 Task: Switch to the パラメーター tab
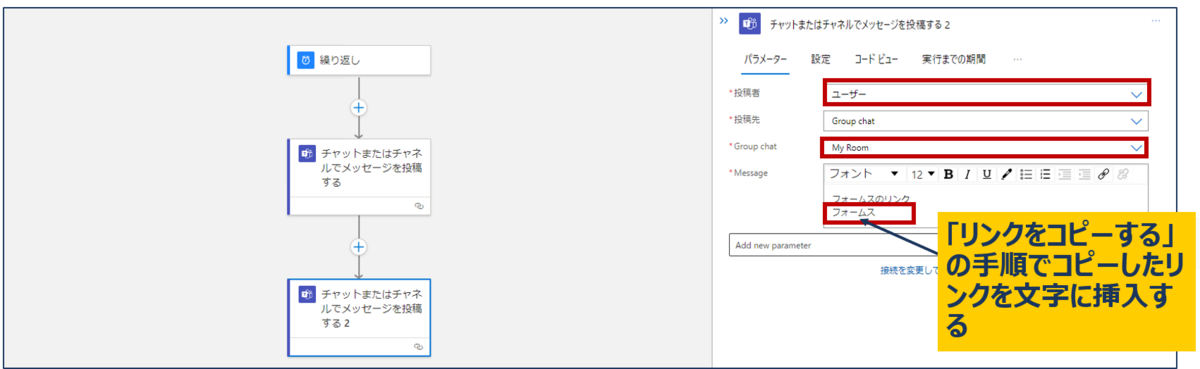click(x=765, y=59)
